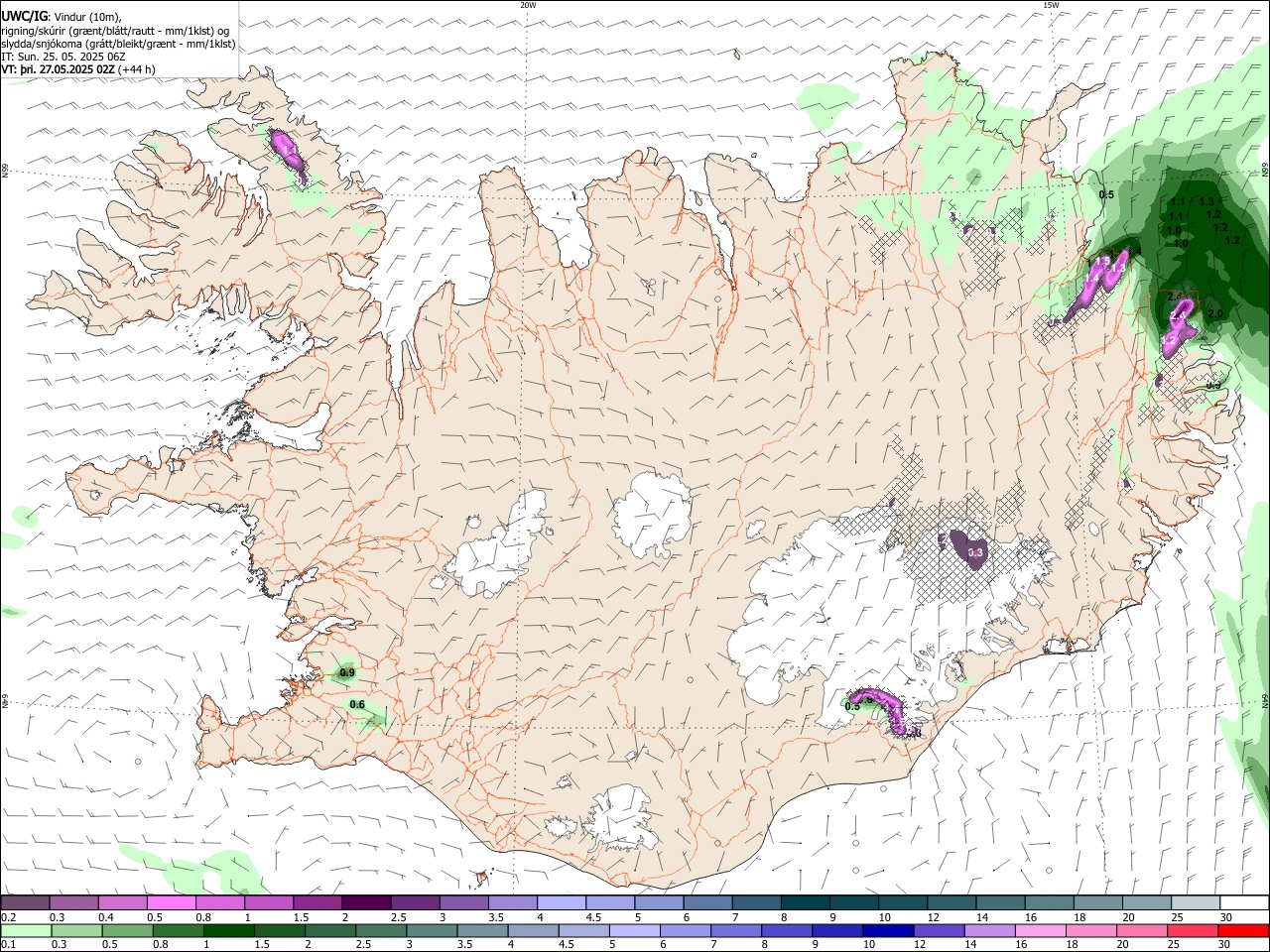Select the violet lower legend swatch between 14 and 16
This screenshot has height=952, width=1270.
click(x=988, y=930)
